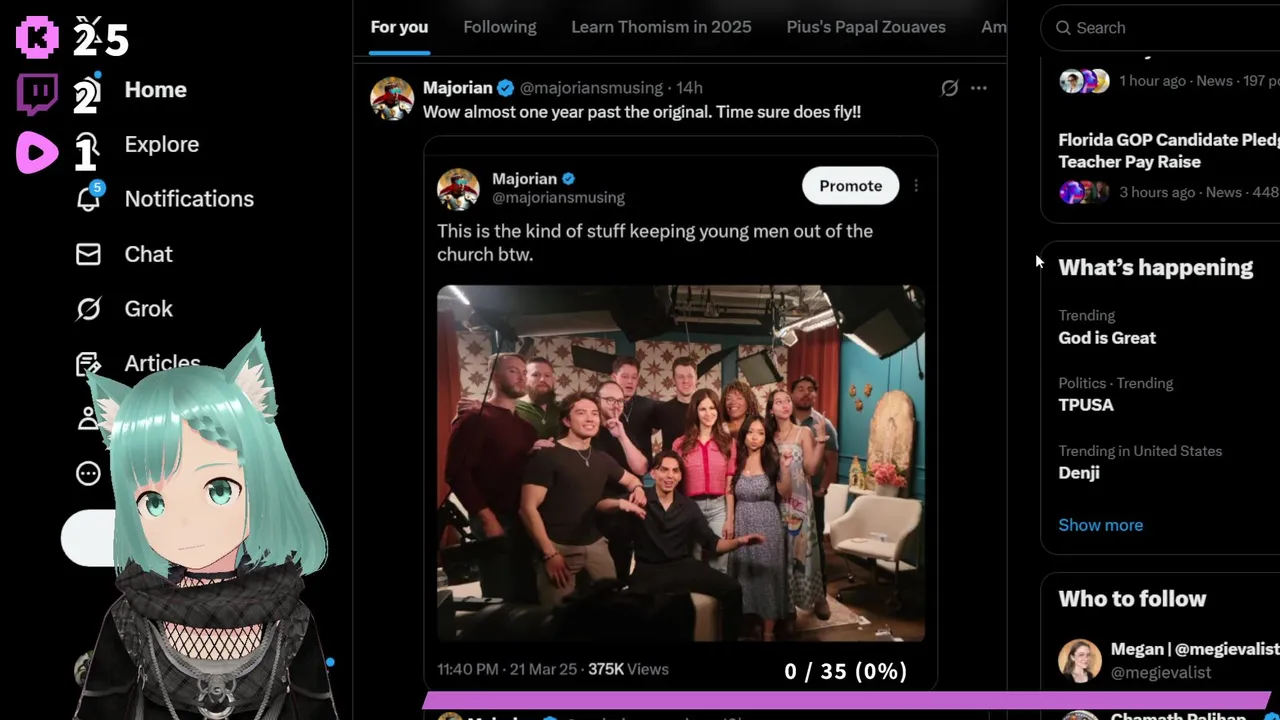This screenshot has width=1280, height=720.
Task: Open Chat via the envelope icon
Action: 88,254
